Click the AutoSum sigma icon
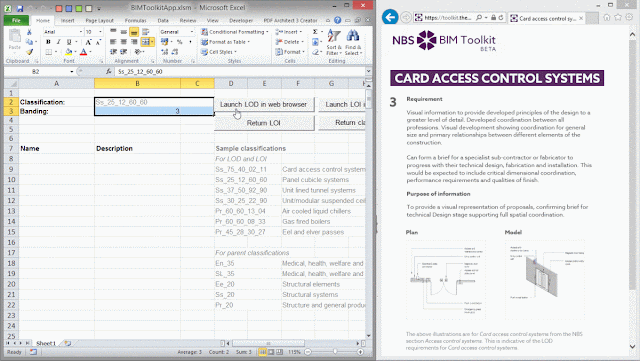 315,31
